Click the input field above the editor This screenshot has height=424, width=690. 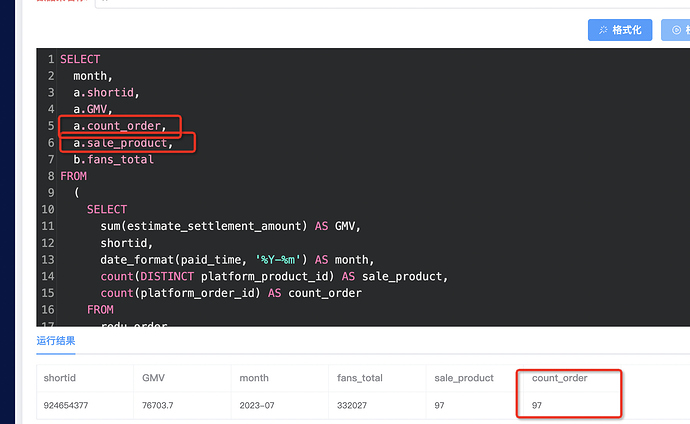(393, 4)
